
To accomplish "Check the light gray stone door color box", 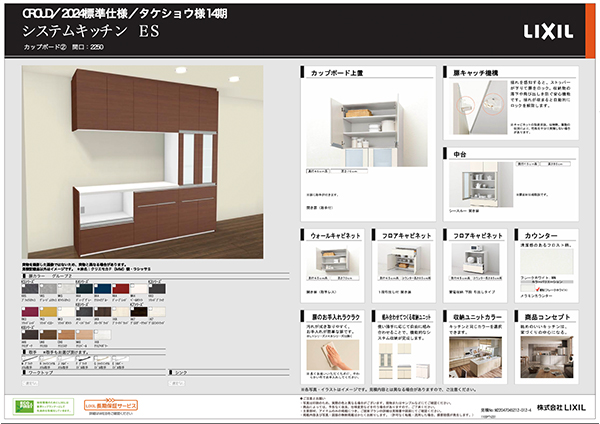I will click(x=42, y=285).
